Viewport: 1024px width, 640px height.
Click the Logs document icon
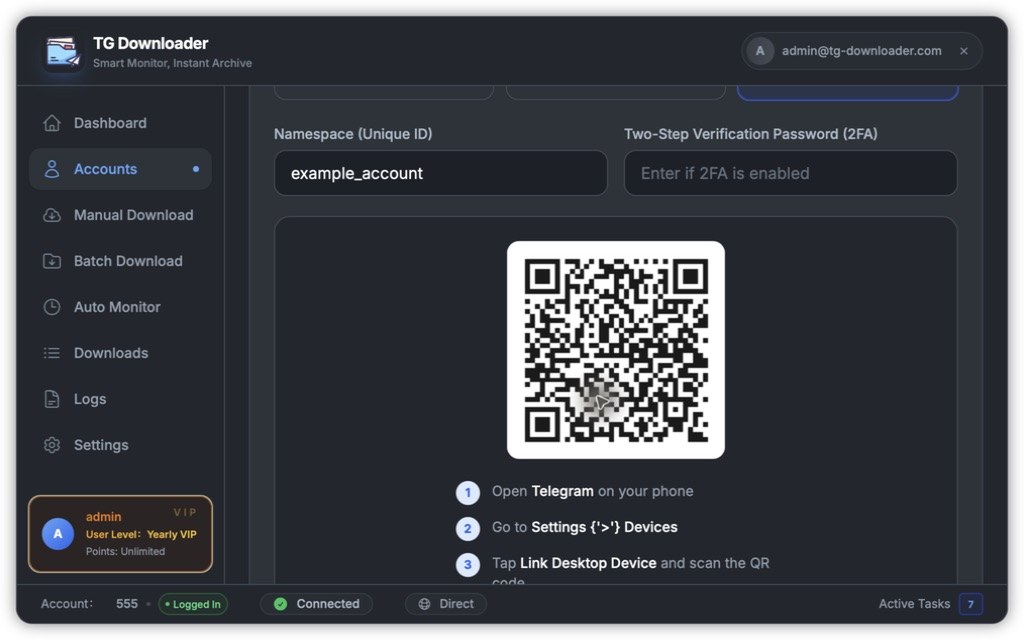pyautogui.click(x=52, y=399)
